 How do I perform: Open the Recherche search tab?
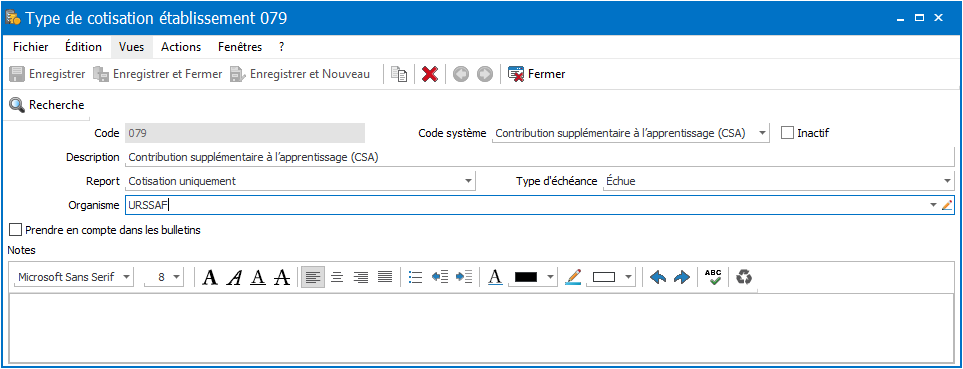(47, 105)
